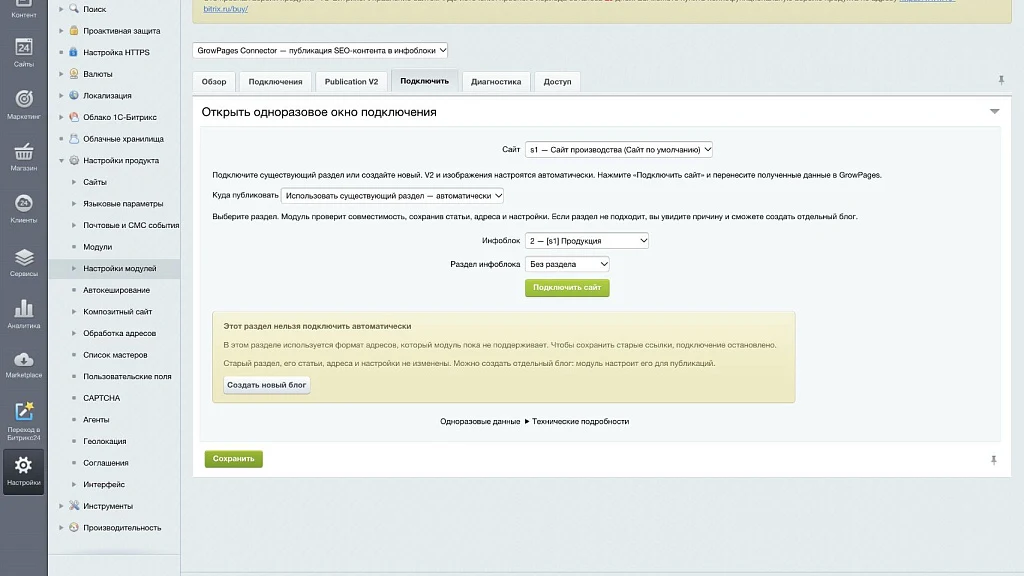Click Одноразовые данные text

[480, 421]
